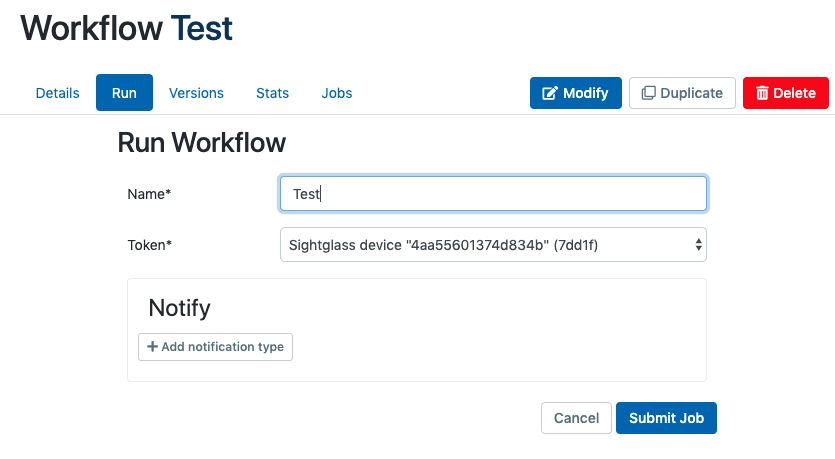Cancel the run workflow form

point(576,418)
